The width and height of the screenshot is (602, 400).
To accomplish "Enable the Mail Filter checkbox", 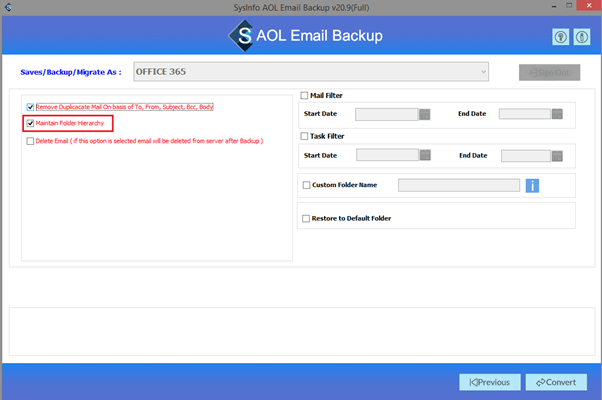I will coord(305,96).
